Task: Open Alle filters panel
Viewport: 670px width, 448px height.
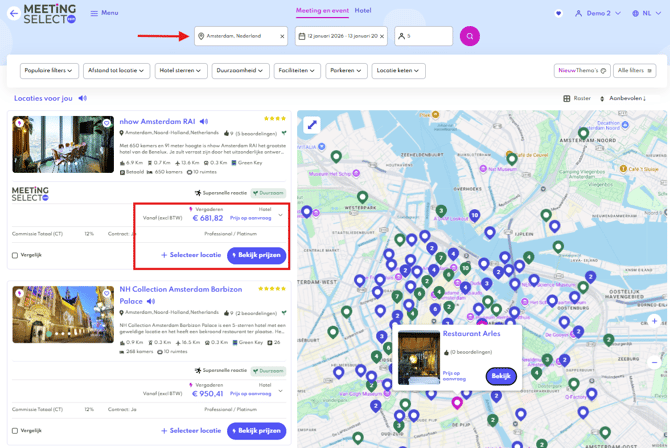Action: 635,71
